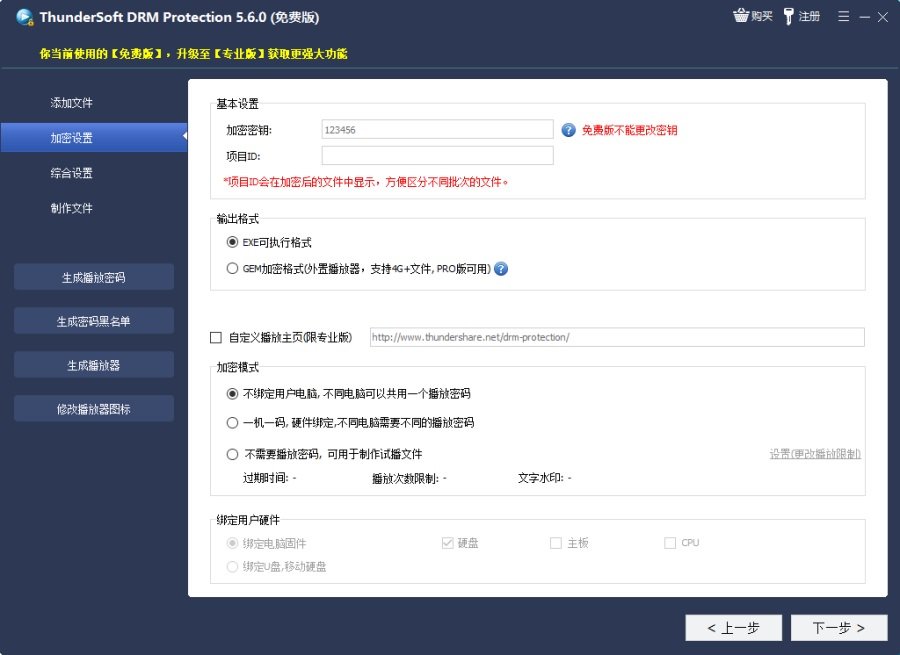Toggle the 硬盘 checkbox
900x655 pixels.
point(447,543)
